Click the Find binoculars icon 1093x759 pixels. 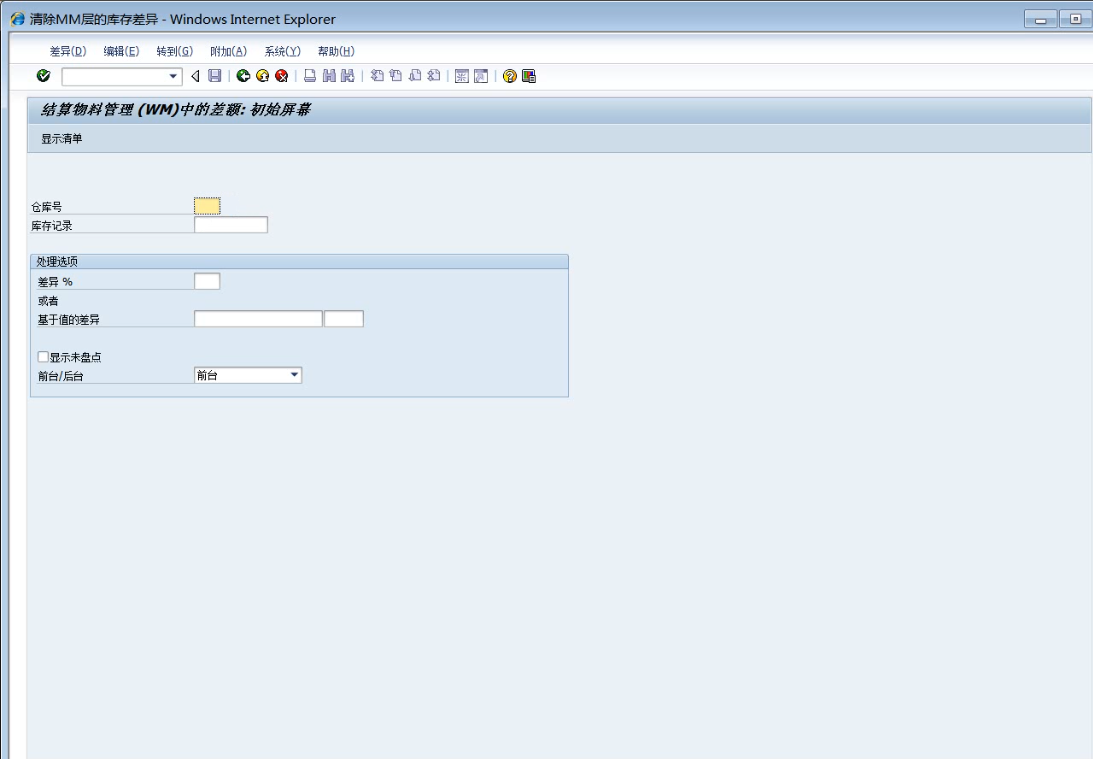329,76
